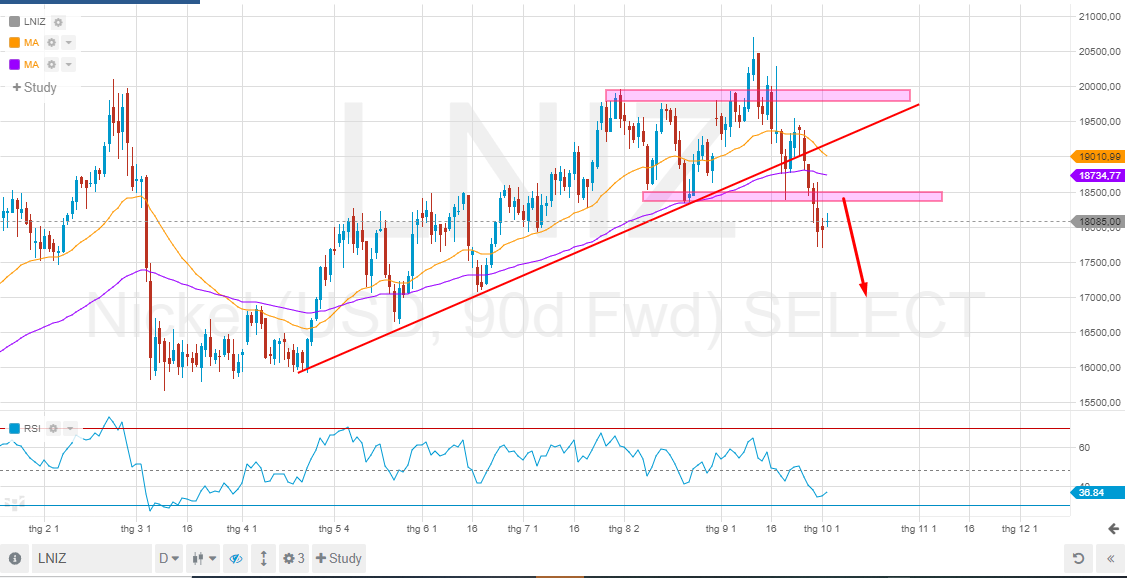This screenshot has height=578, width=1127.
Task: Open settings gear for purple MA
Action: (x=51, y=64)
